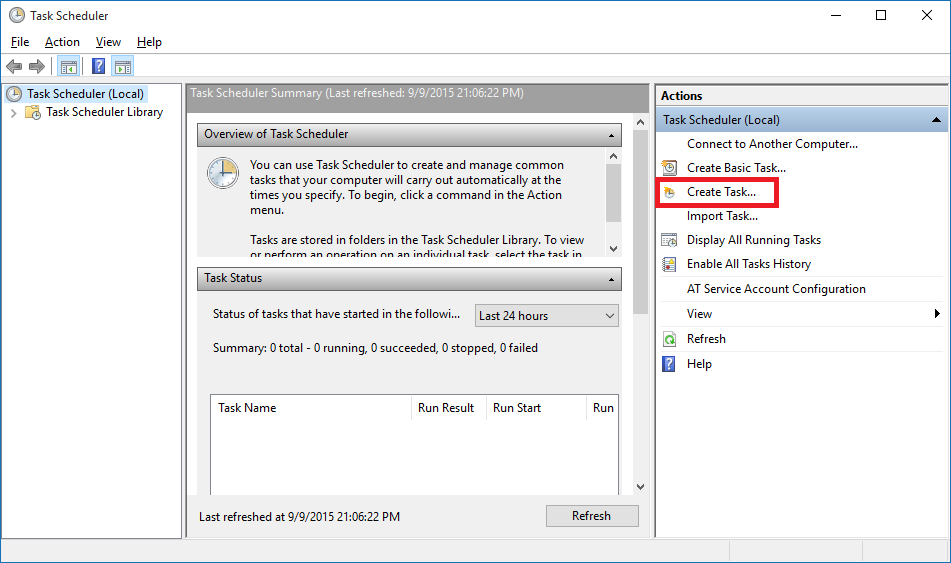This screenshot has height=563, width=951.
Task: Expand the Task Scheduler Library tree node
Action: point(13,113)
